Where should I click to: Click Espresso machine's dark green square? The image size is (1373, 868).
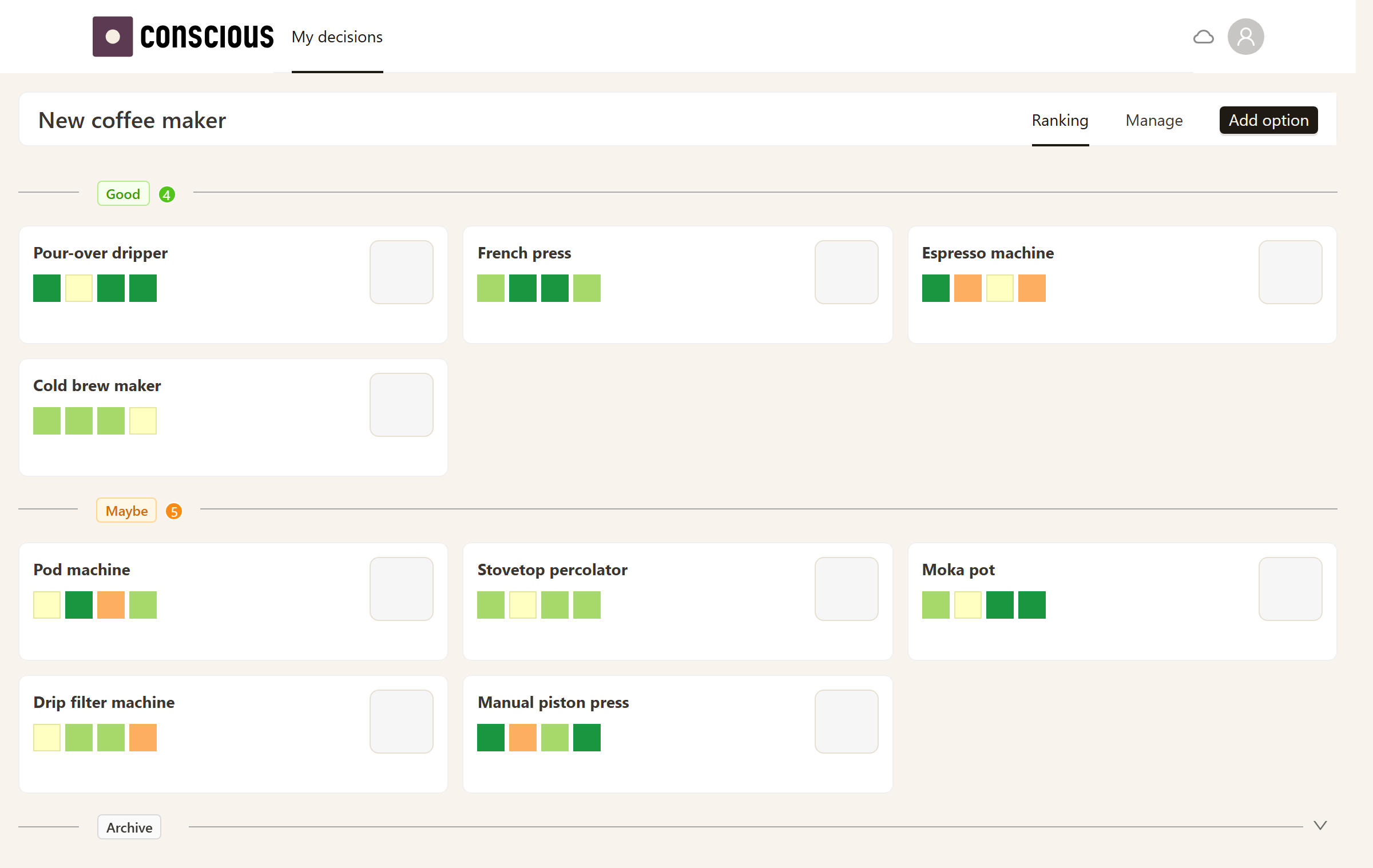pos(936,288)
